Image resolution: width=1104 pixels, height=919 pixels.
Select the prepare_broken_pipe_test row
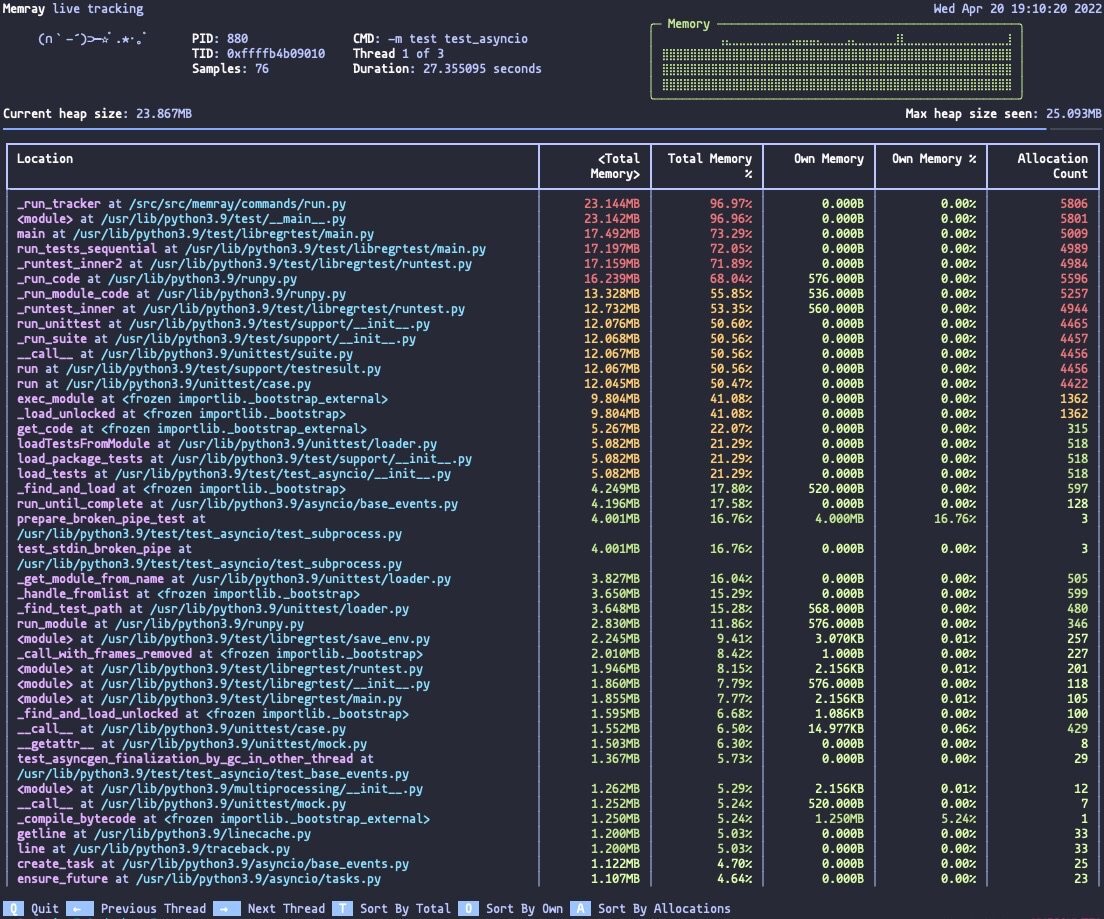tap(552, 526)
